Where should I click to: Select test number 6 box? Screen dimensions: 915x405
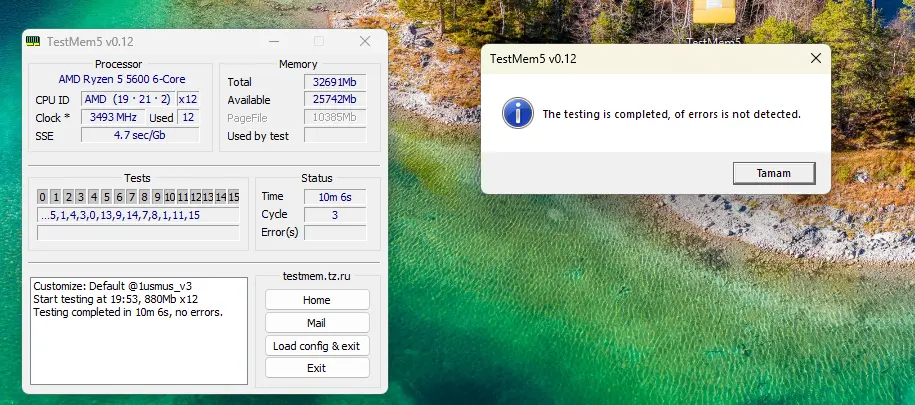click(x=119, y=197)
